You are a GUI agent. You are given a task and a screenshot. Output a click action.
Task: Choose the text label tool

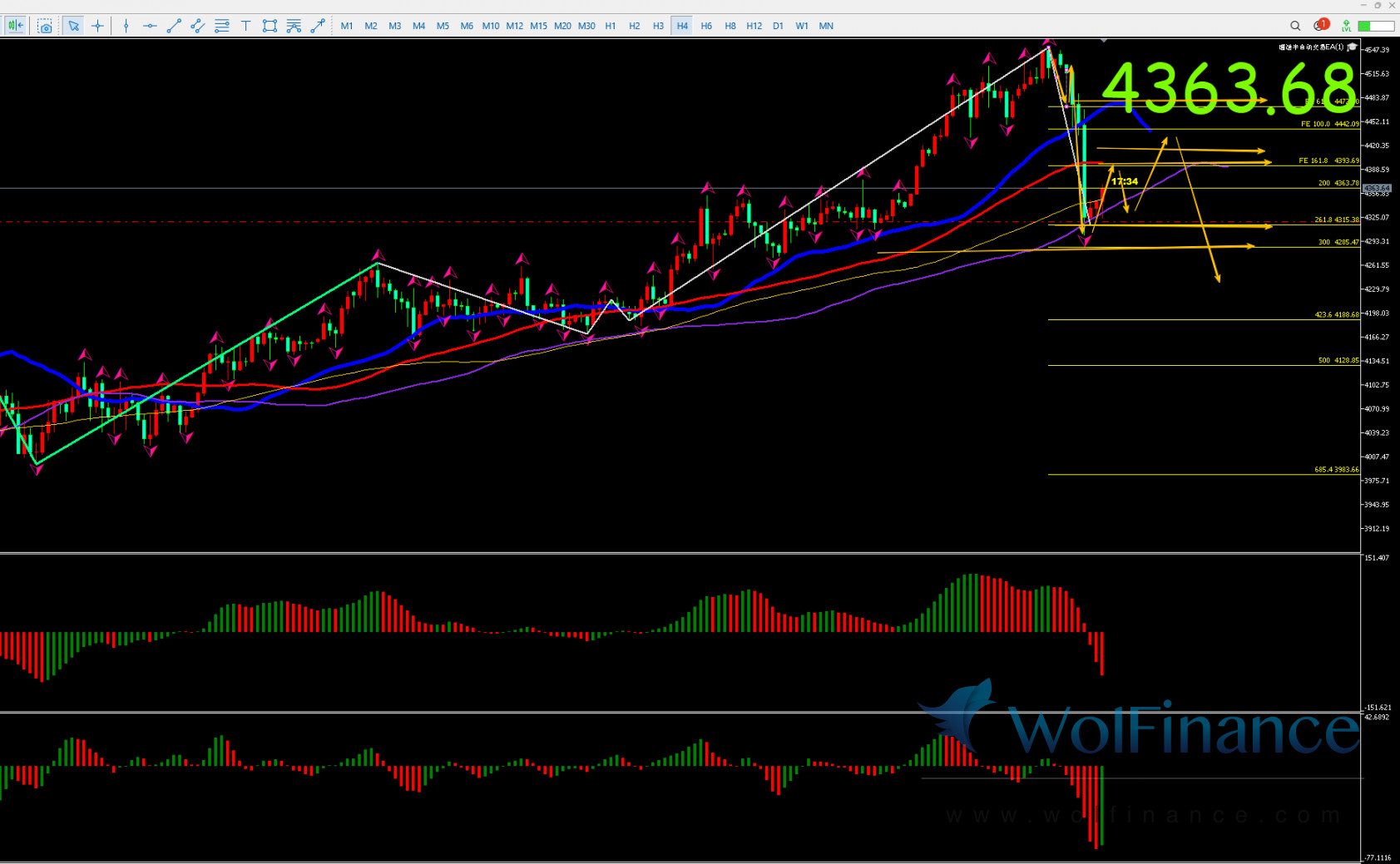(x=246, y=26)
